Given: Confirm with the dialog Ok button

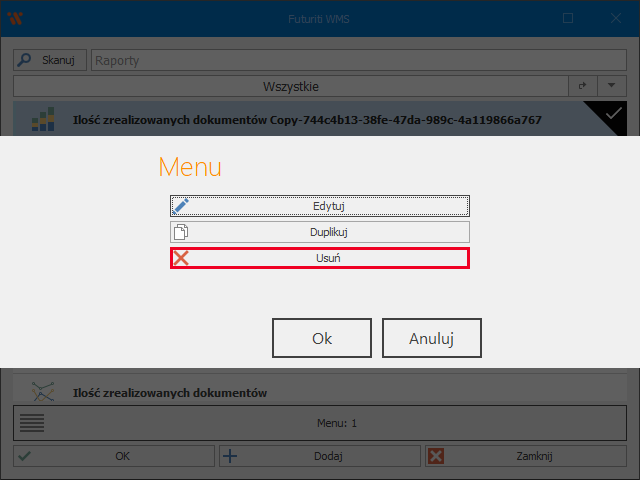Looking at the screenshot, I should 322,338.
